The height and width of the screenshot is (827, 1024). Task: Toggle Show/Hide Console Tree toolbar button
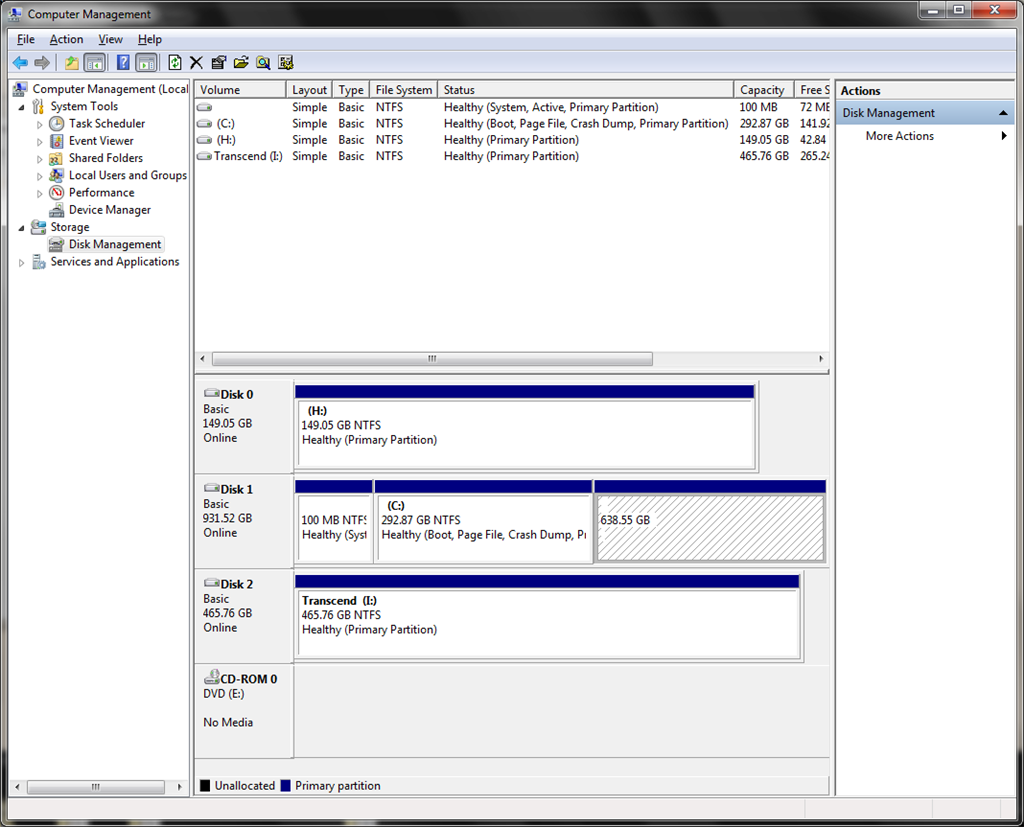pyautogui.click(x=95, y=63)
